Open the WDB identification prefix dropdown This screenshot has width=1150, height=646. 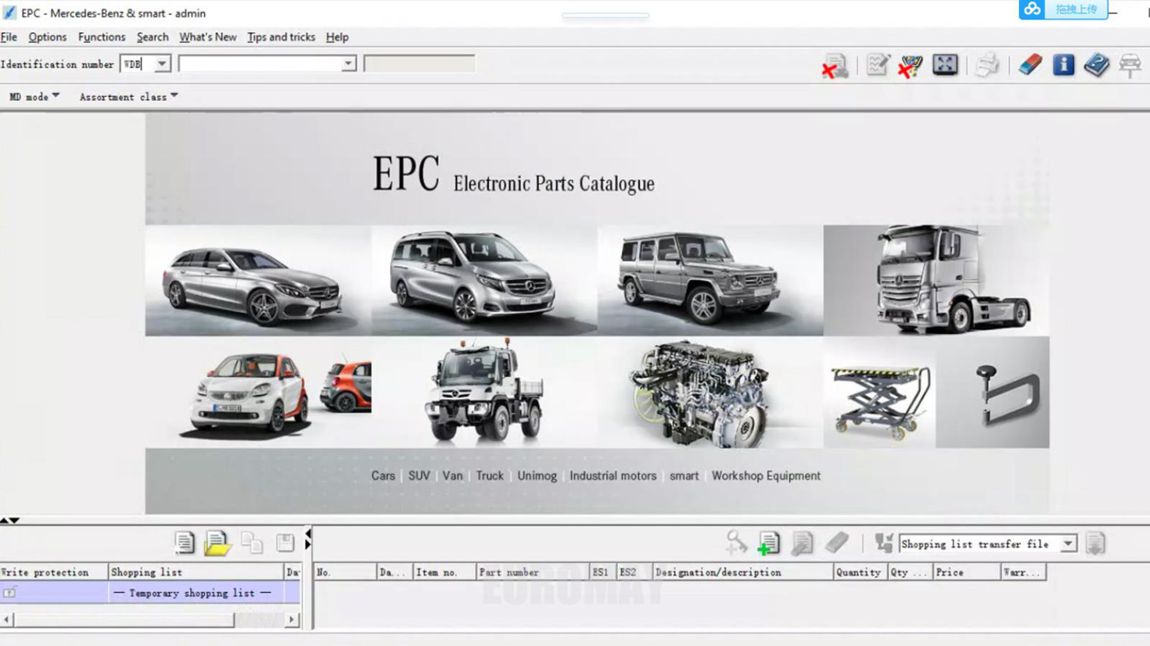162,65
